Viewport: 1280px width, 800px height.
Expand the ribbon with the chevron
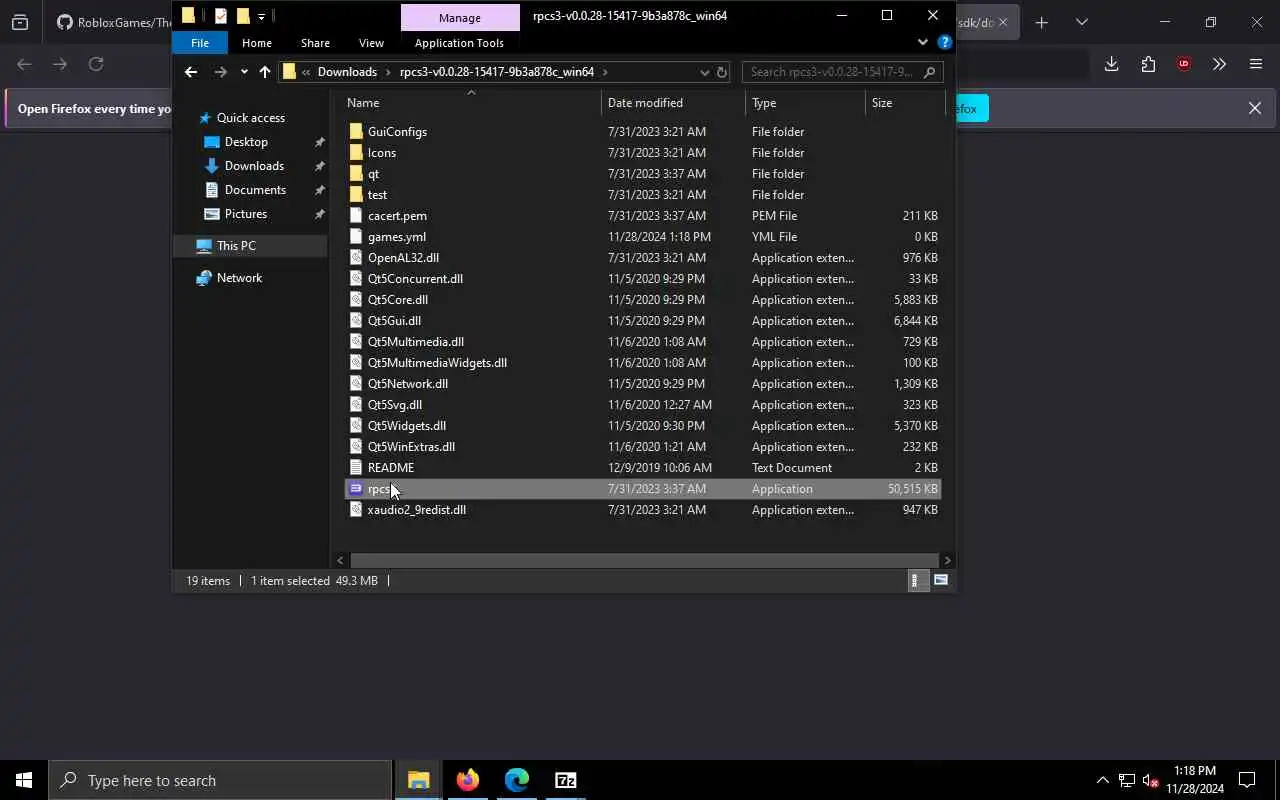tap(922, 43)
